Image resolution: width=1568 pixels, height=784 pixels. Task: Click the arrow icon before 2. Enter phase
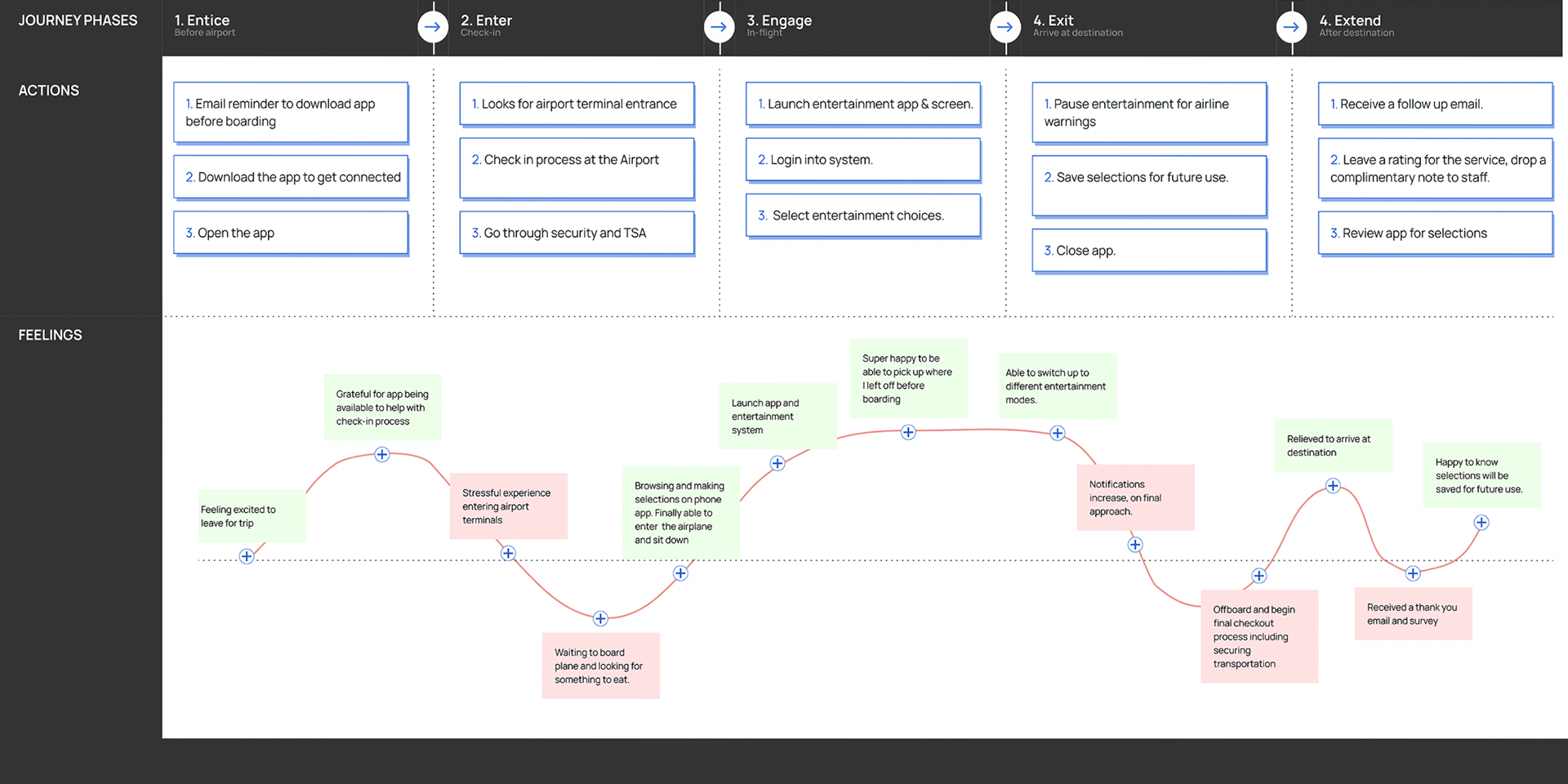(433, 27)
